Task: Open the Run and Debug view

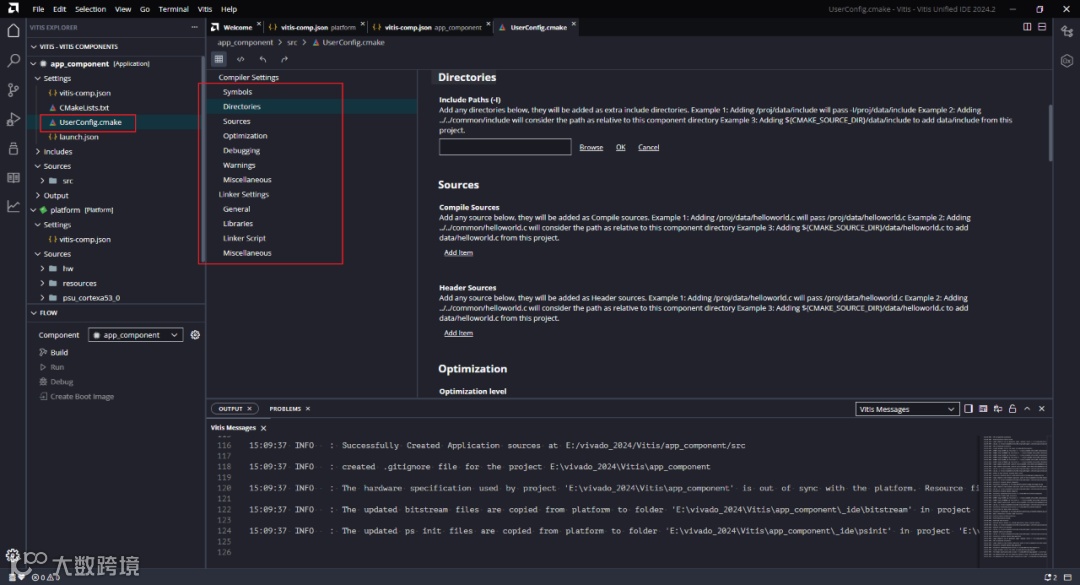Action: coord(13,119)
